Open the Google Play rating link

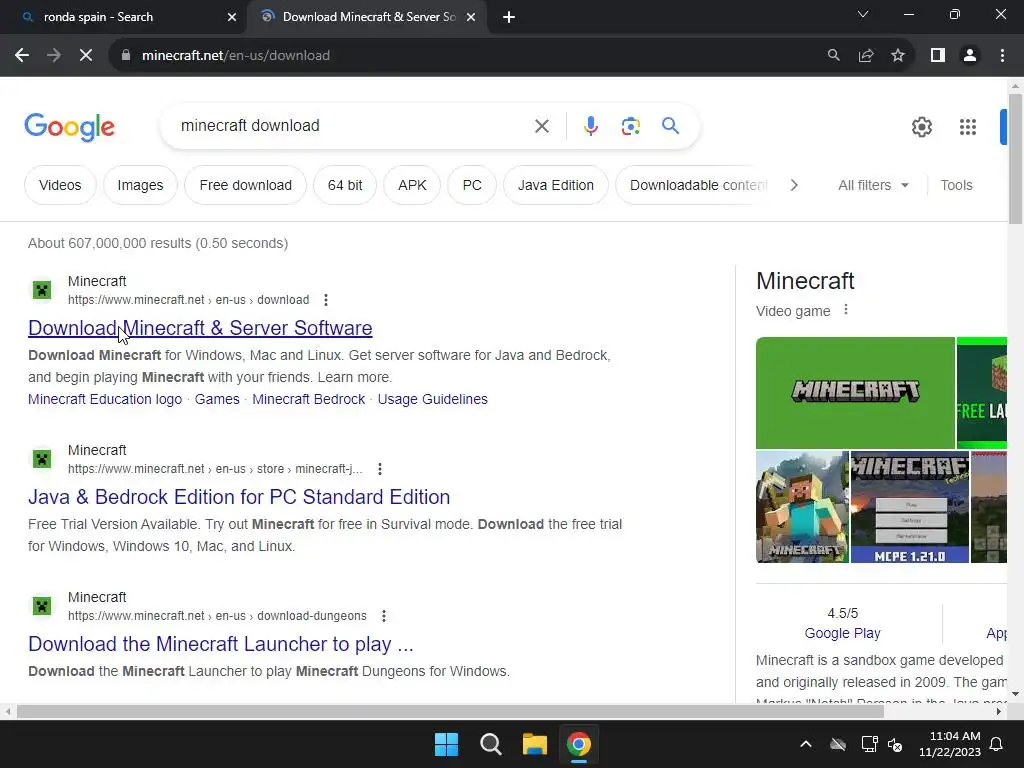pyautogui.click(x=842, y=633)
